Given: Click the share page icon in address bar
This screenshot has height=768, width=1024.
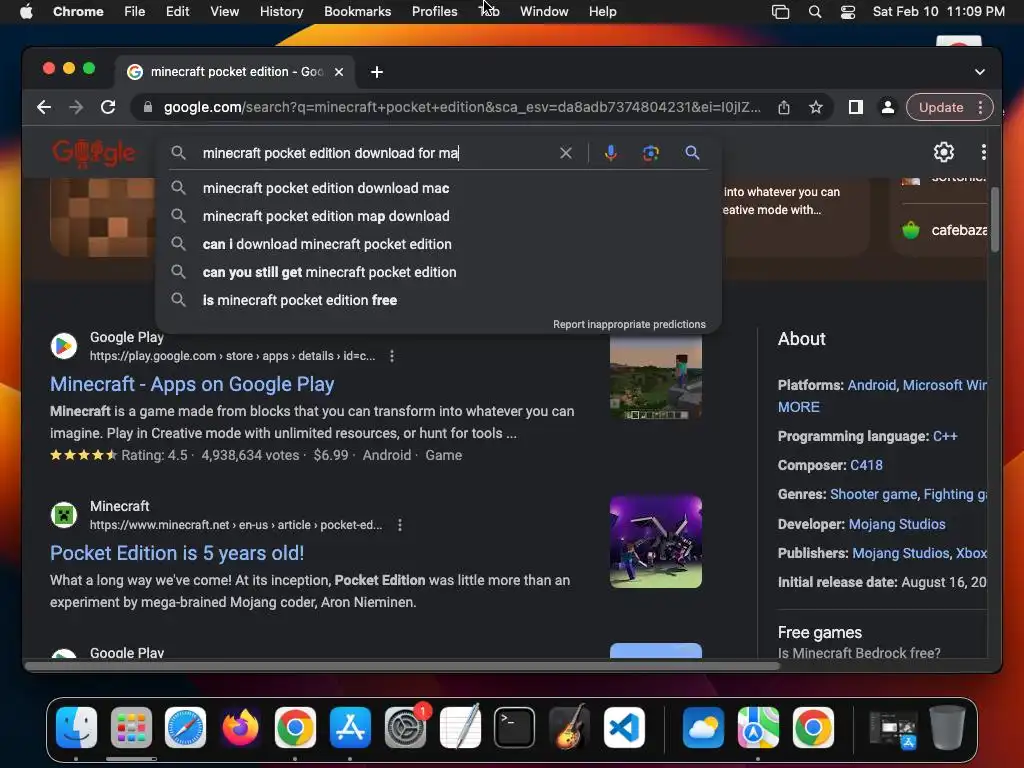Looking at the screenshot, I should (784, 107).
